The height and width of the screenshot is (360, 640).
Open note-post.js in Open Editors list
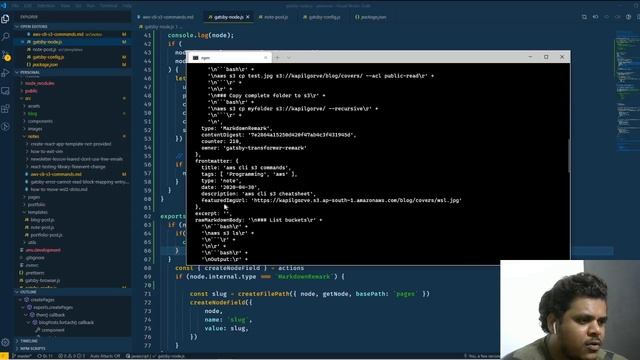pyautogui.click(x=44, y=50)
